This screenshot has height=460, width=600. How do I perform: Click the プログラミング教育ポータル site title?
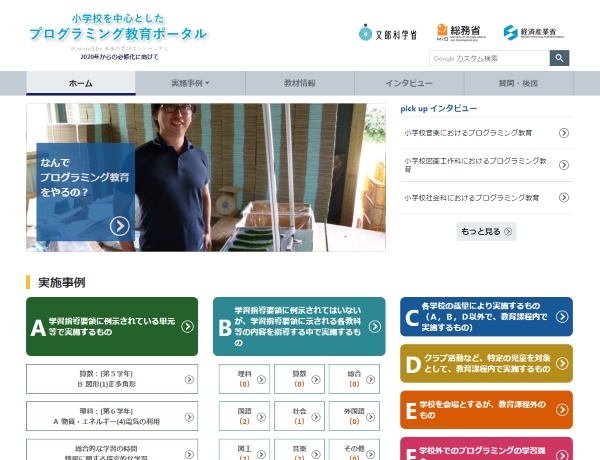118,33
